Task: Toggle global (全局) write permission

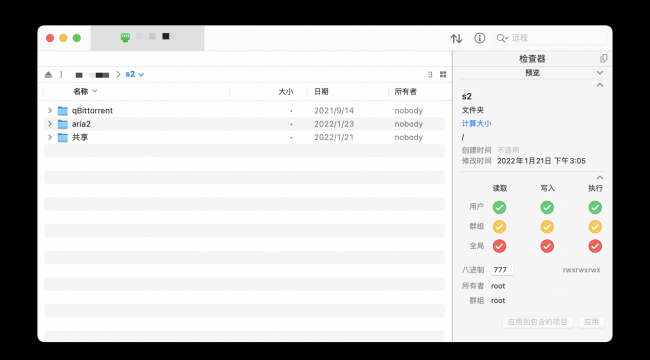Action: click(547, 246)
